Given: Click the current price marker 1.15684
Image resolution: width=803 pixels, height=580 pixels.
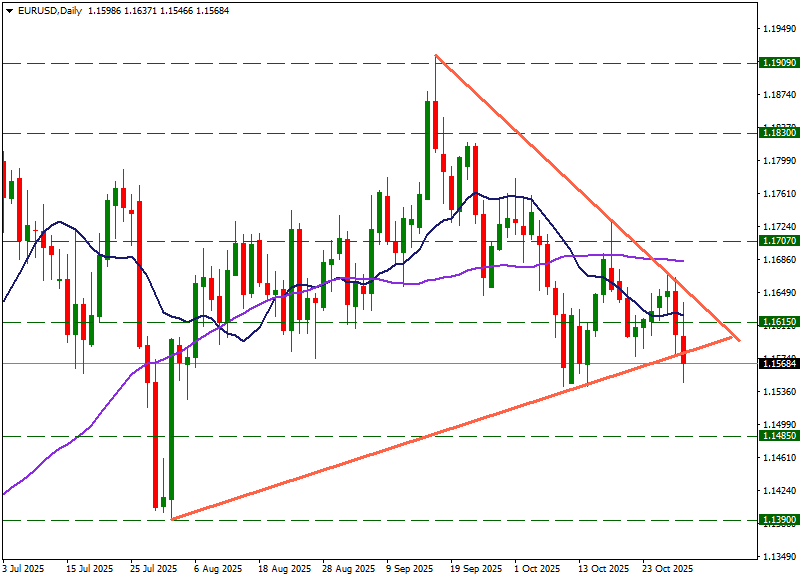Looking at the screenshot, I should 779,363.
